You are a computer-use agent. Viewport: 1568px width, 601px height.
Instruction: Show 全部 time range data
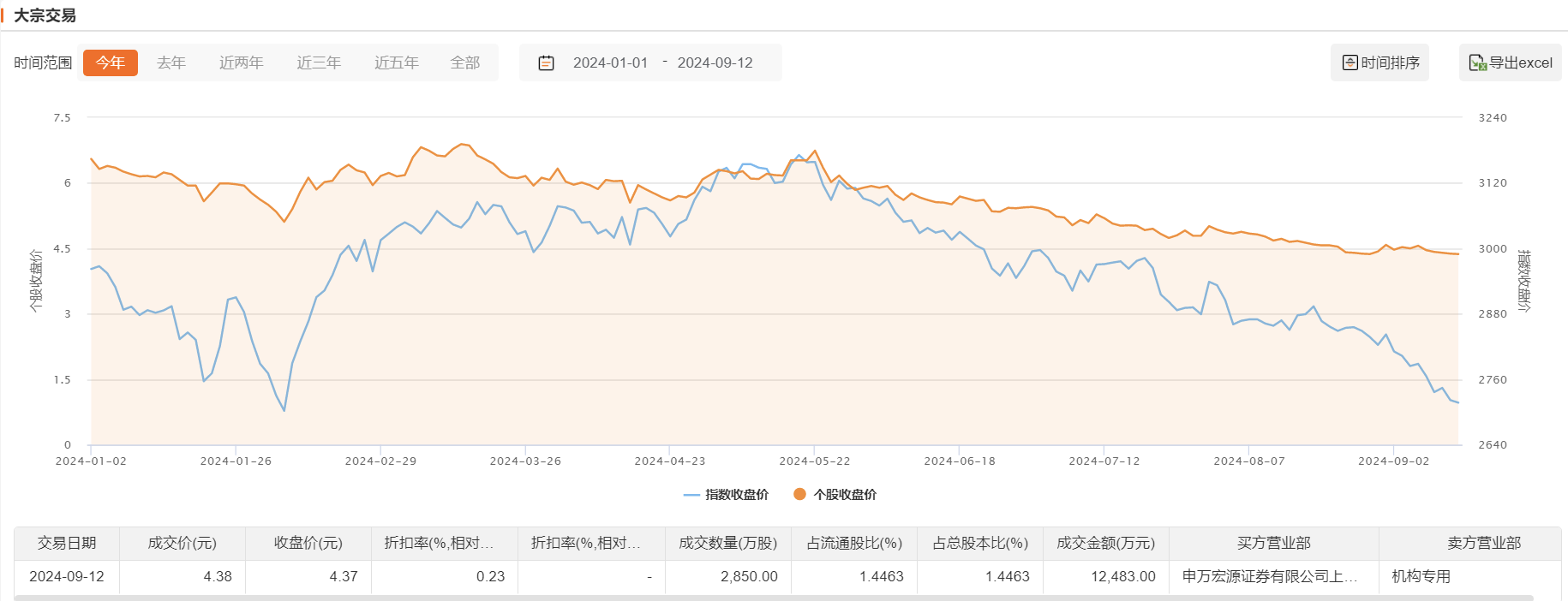point(465,62)
